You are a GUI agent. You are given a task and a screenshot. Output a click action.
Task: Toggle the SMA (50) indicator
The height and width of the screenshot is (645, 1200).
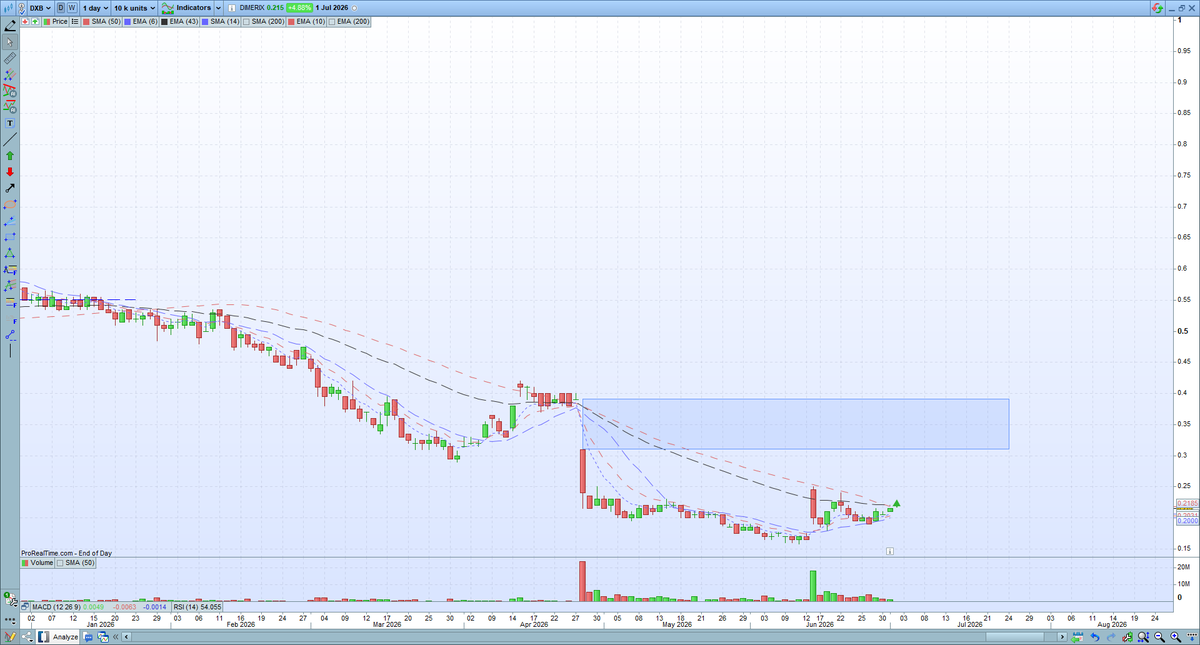[101, 21]
